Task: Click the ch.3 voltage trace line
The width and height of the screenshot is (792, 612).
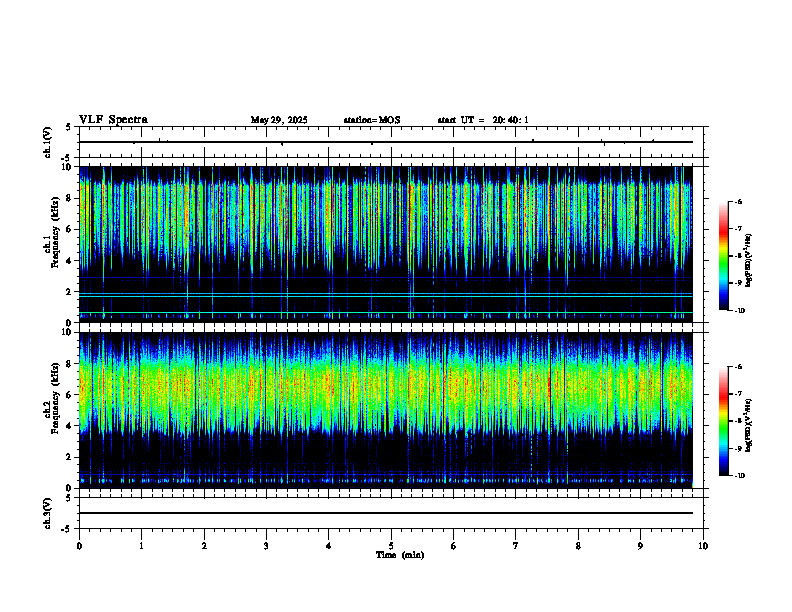Action: [x=385, y=513]
